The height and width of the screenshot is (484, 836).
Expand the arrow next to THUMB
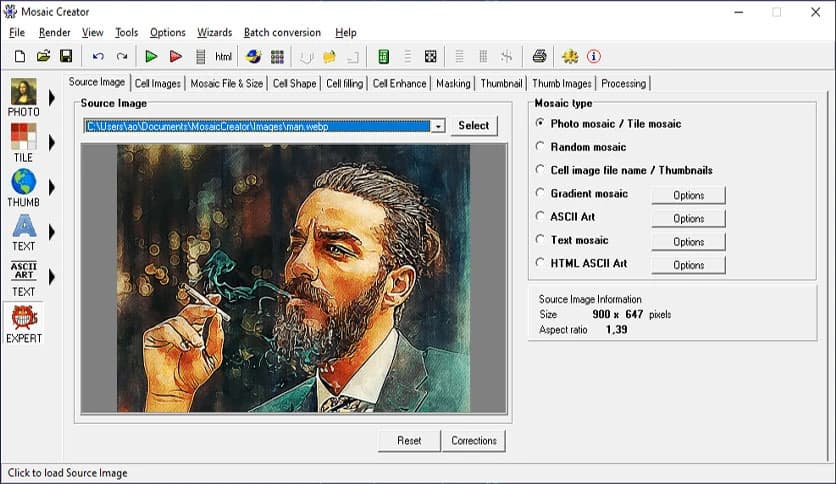click(x=52, y=188)
